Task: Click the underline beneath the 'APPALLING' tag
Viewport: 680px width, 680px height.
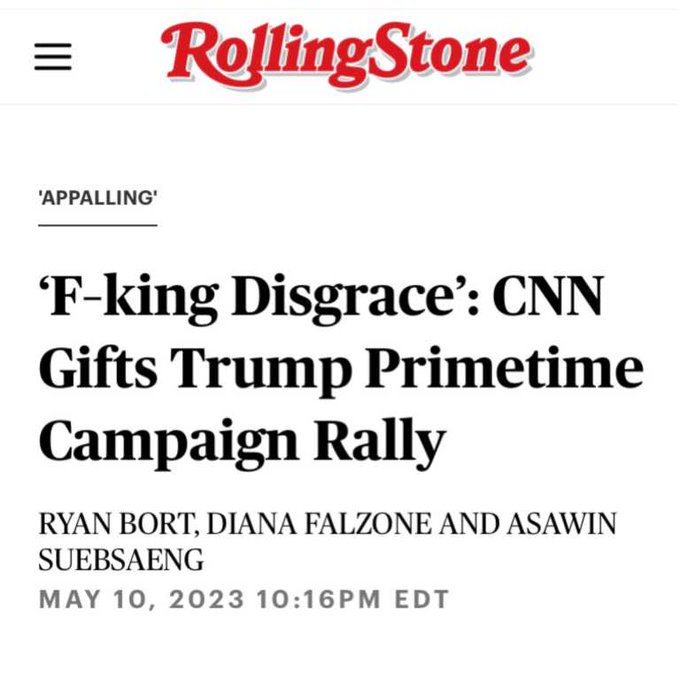Action: point(98,225)
